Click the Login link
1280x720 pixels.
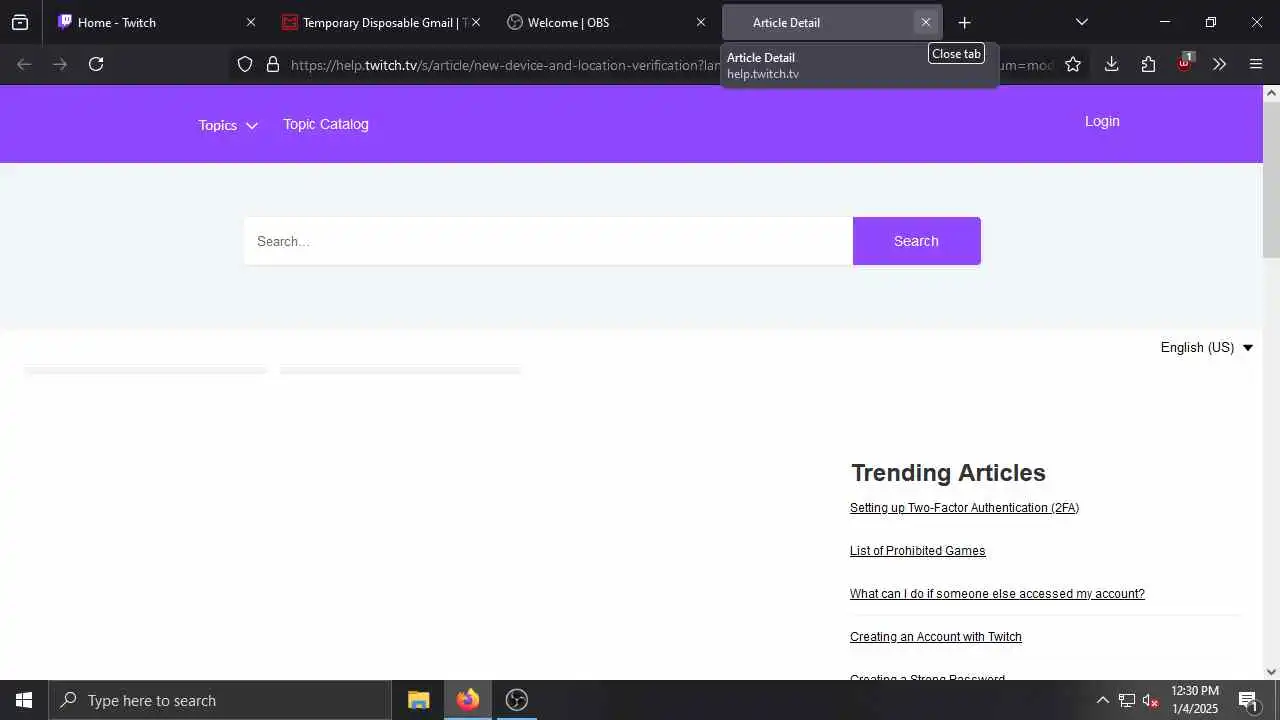tap(1102, 121)
